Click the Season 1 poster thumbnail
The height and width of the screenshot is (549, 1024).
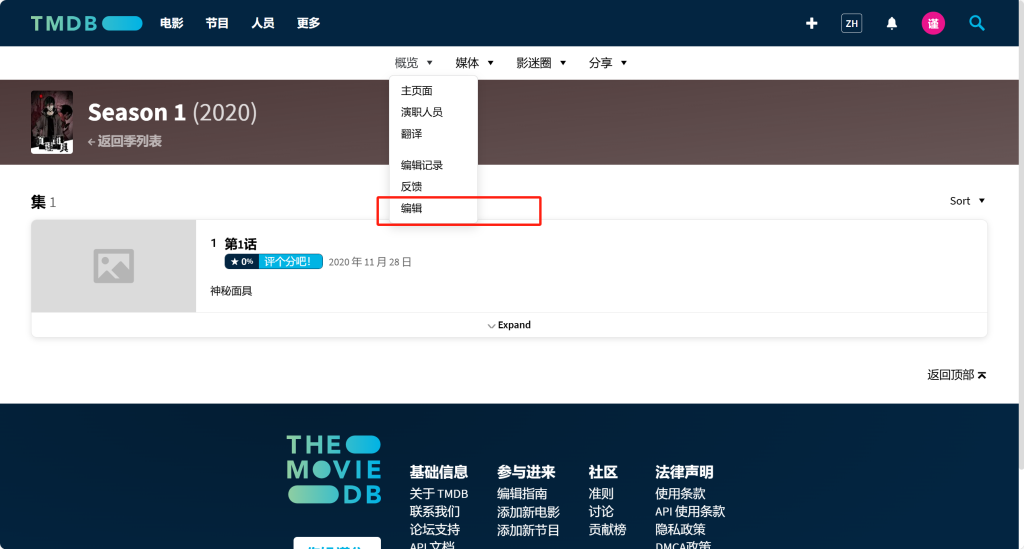52,122
